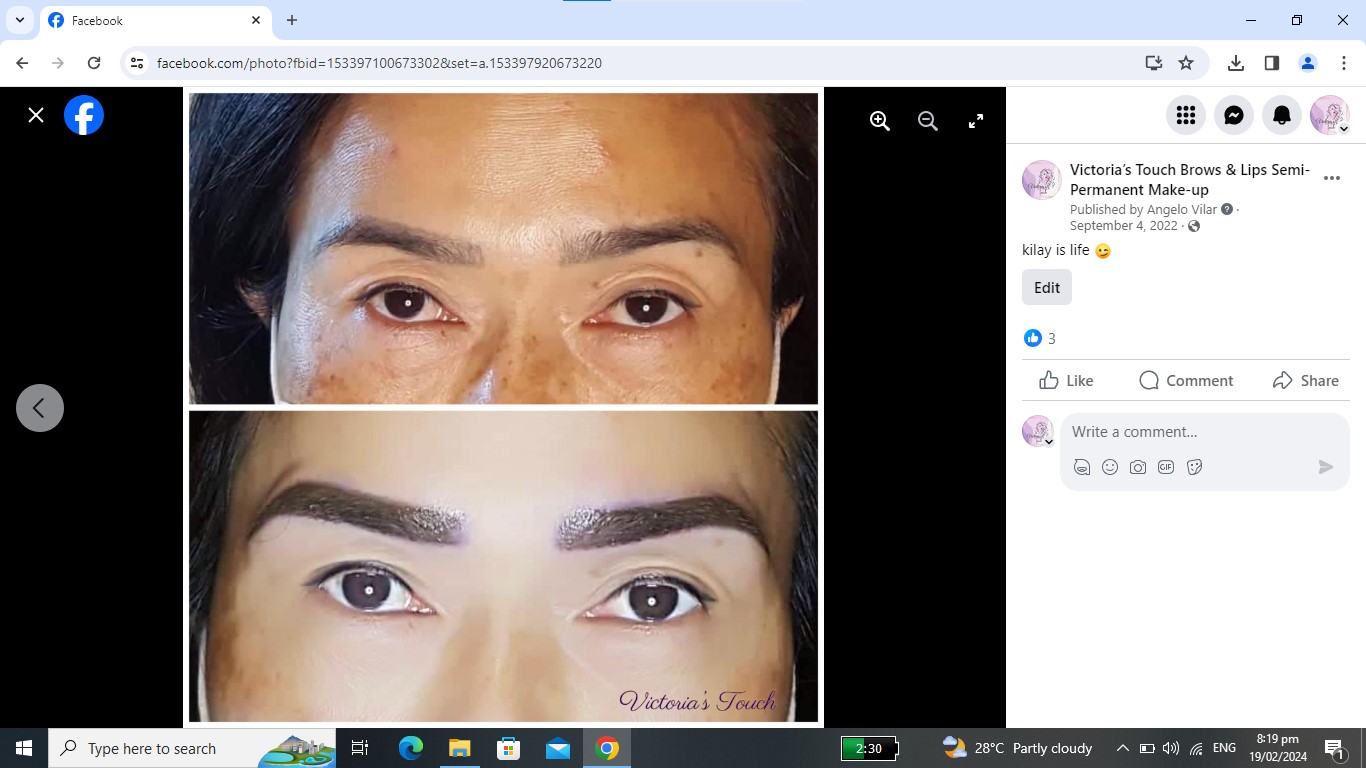The image size is (1366, 768).
Task: Close the Facebook tab
Action: pyautogui.click(x=256, y=20)
